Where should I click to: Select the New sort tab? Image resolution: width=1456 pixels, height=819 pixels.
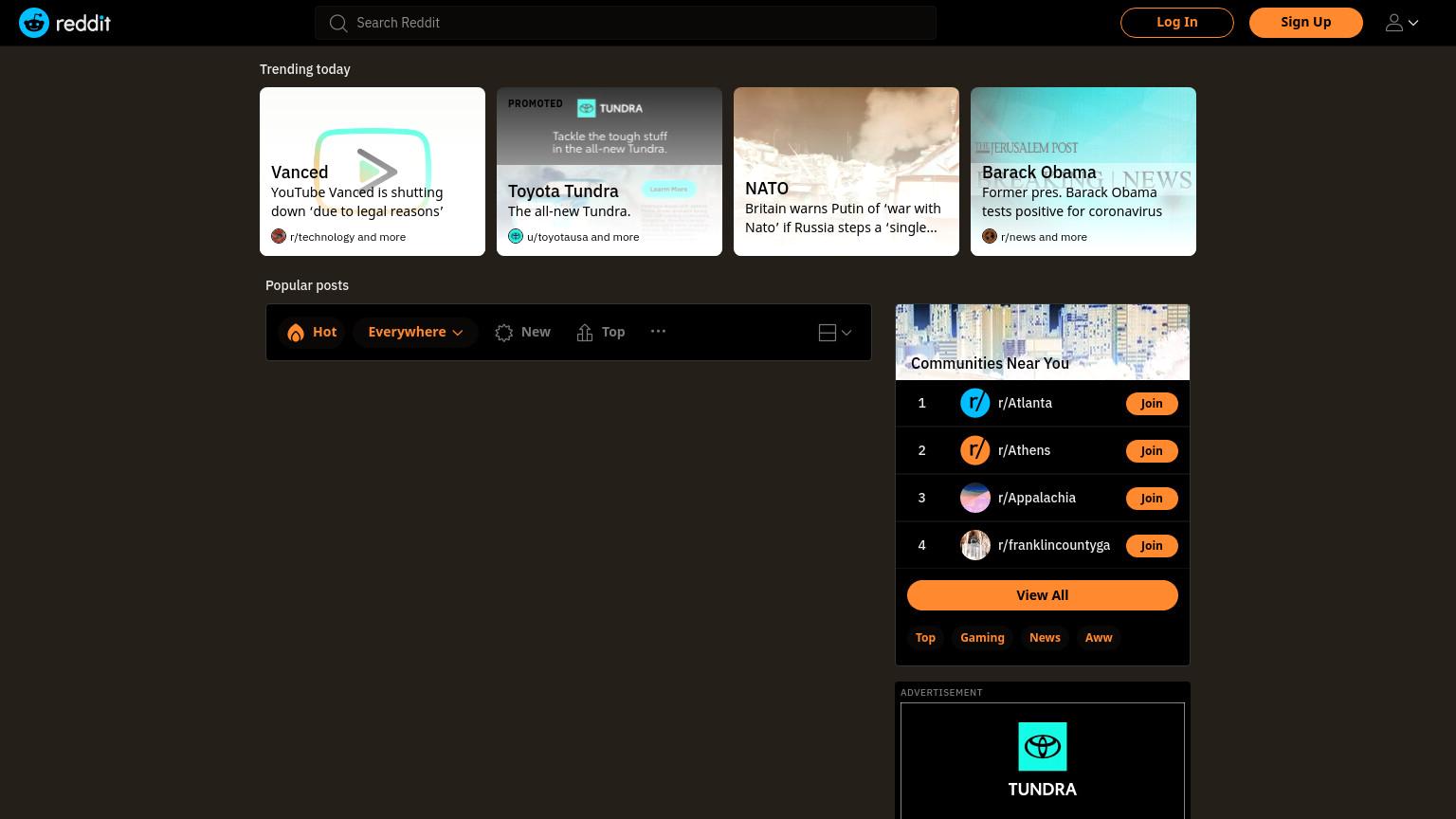pyautogui.click(x=523, y=333)
